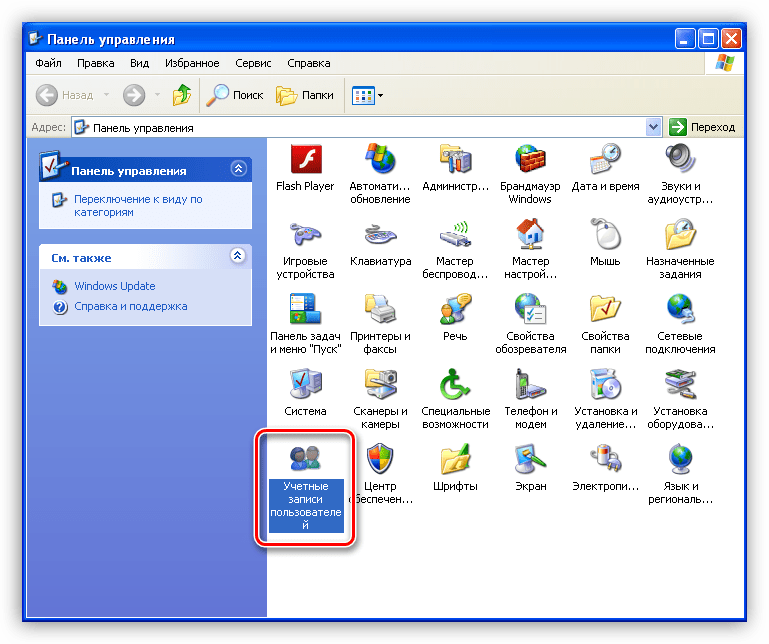Open Учетные записи пользователей icon

coord(305,460)
